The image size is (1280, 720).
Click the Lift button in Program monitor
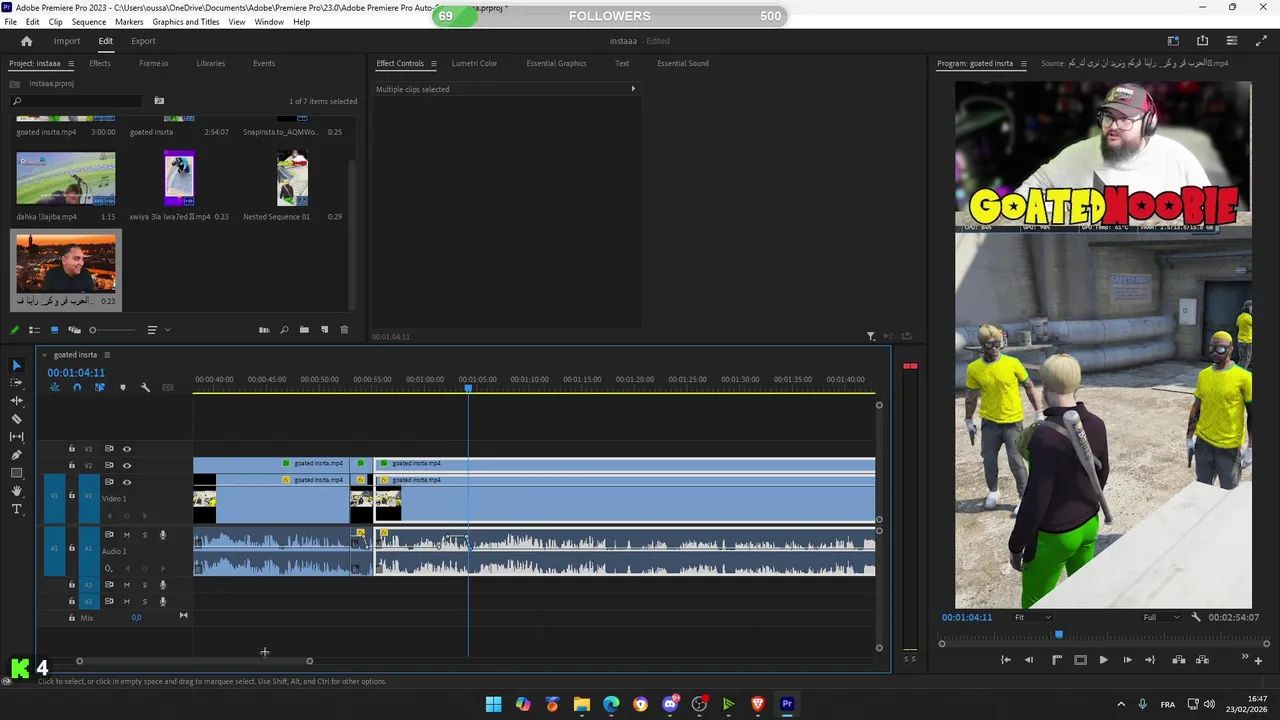[1179, 660]
